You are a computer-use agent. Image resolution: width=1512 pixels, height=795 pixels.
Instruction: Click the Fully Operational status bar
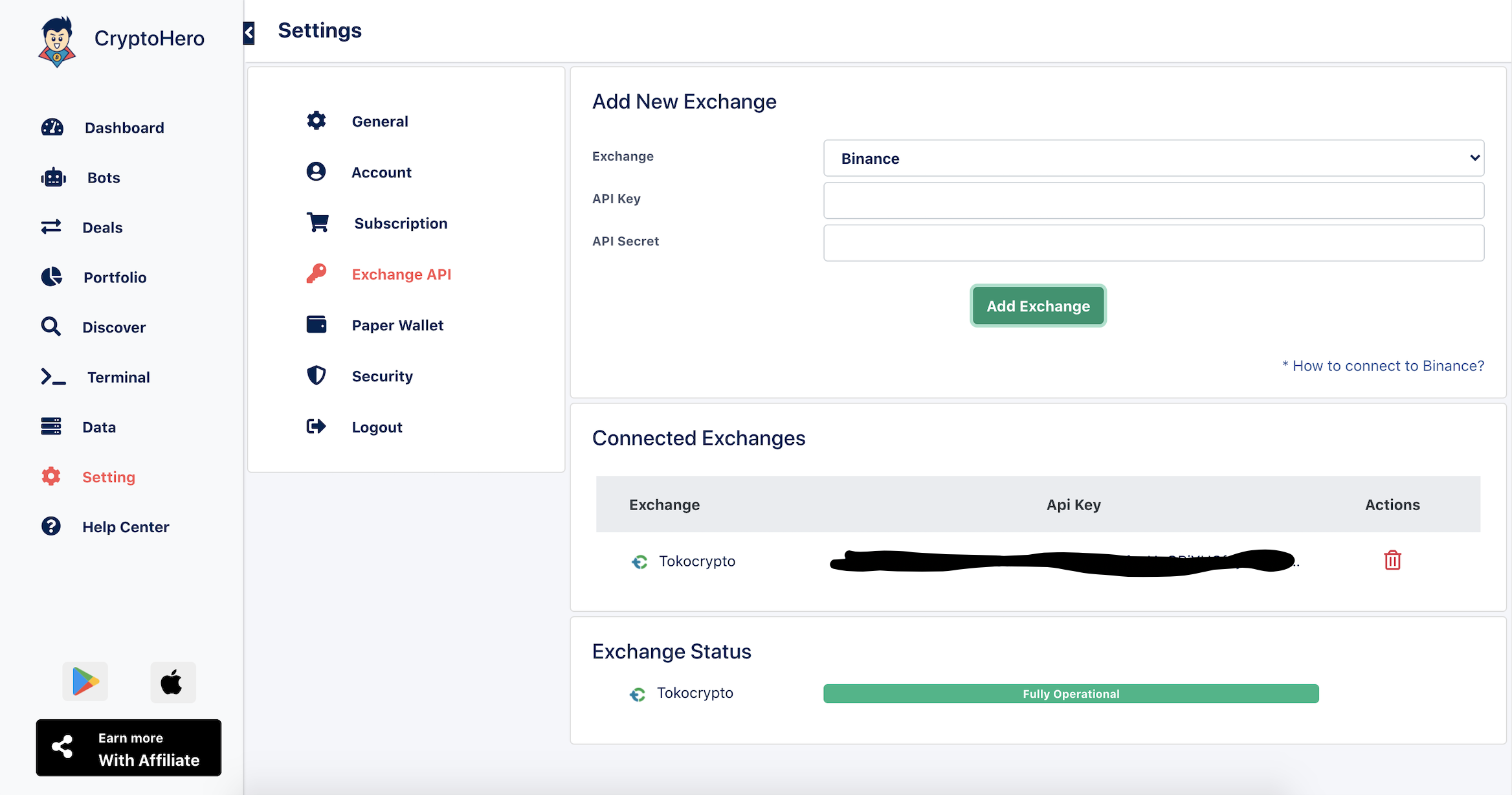tap(1071, 693)
